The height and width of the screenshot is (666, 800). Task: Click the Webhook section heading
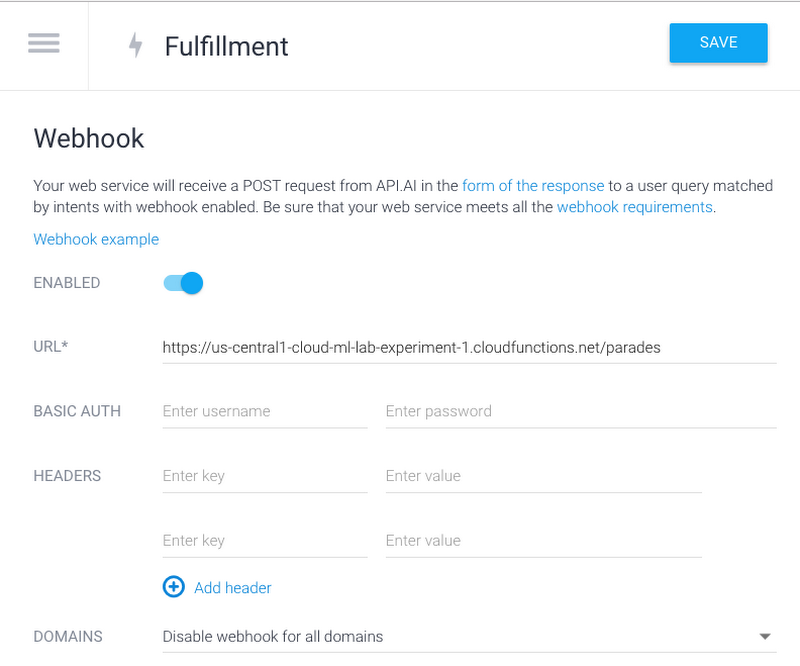pyautogui.click(x=89, y=138)
